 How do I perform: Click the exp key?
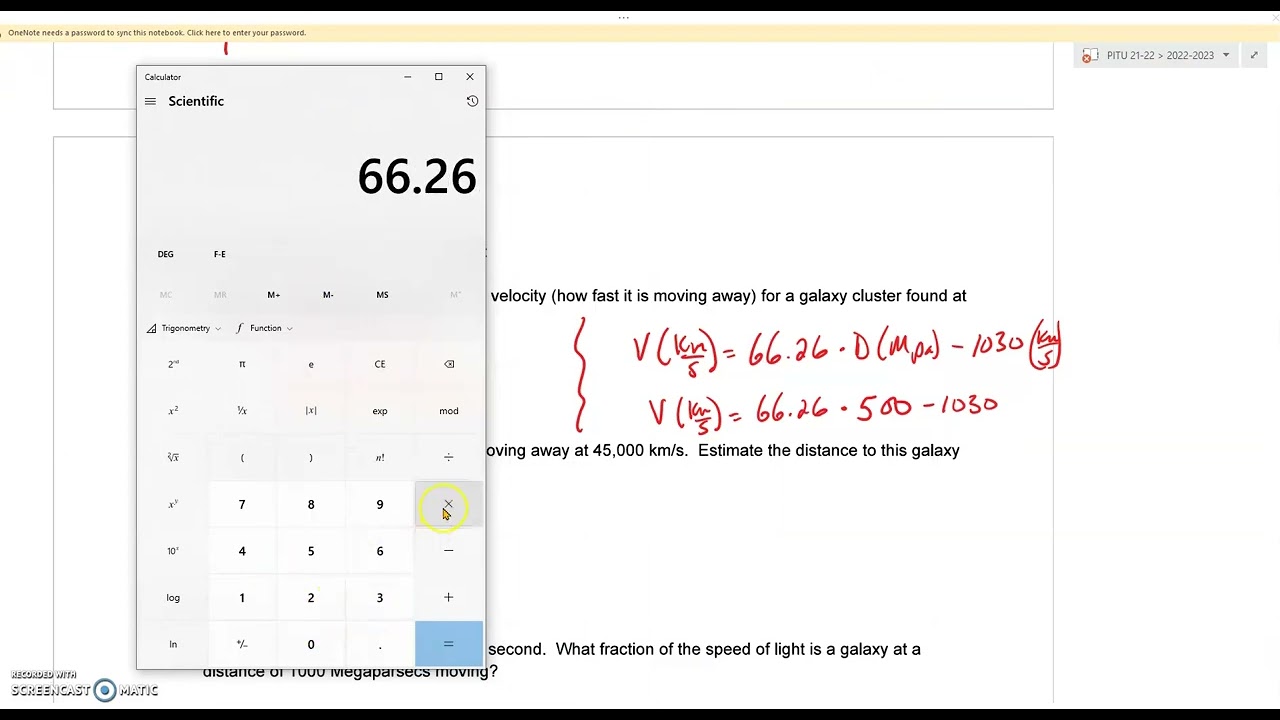click(x=380, y=411)
